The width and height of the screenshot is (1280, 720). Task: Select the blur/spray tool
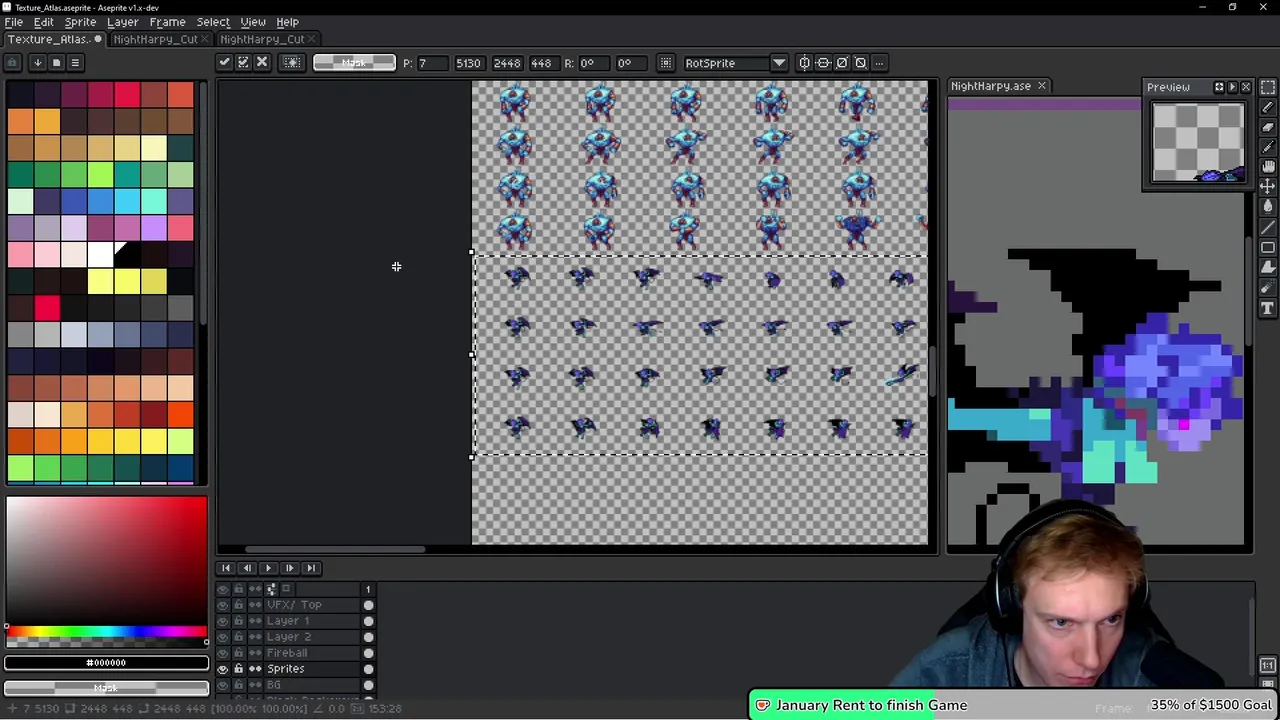(x=1268, y=287)
